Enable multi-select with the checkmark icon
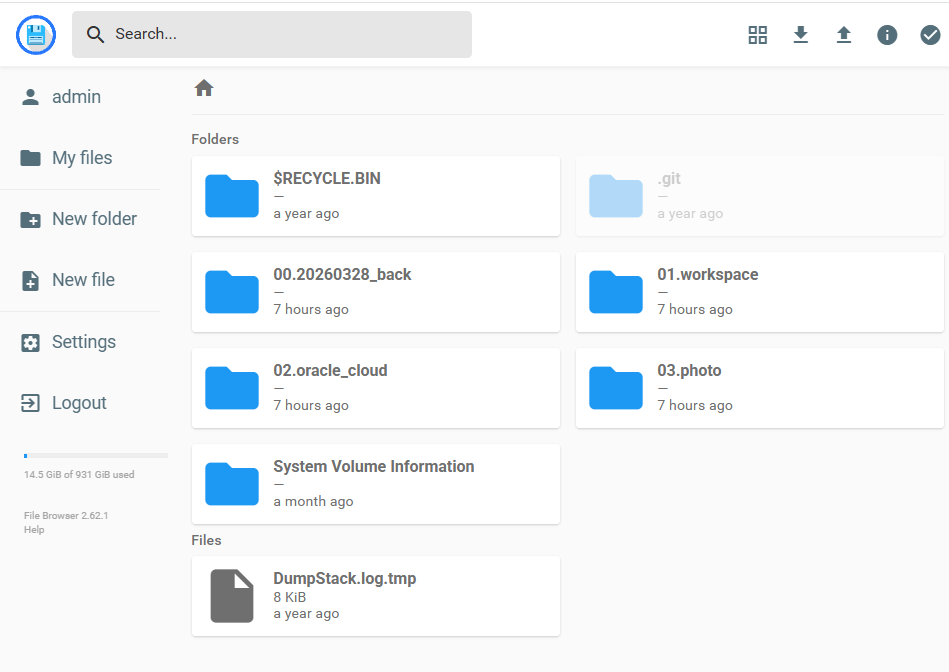 click(x=930, y=34)
